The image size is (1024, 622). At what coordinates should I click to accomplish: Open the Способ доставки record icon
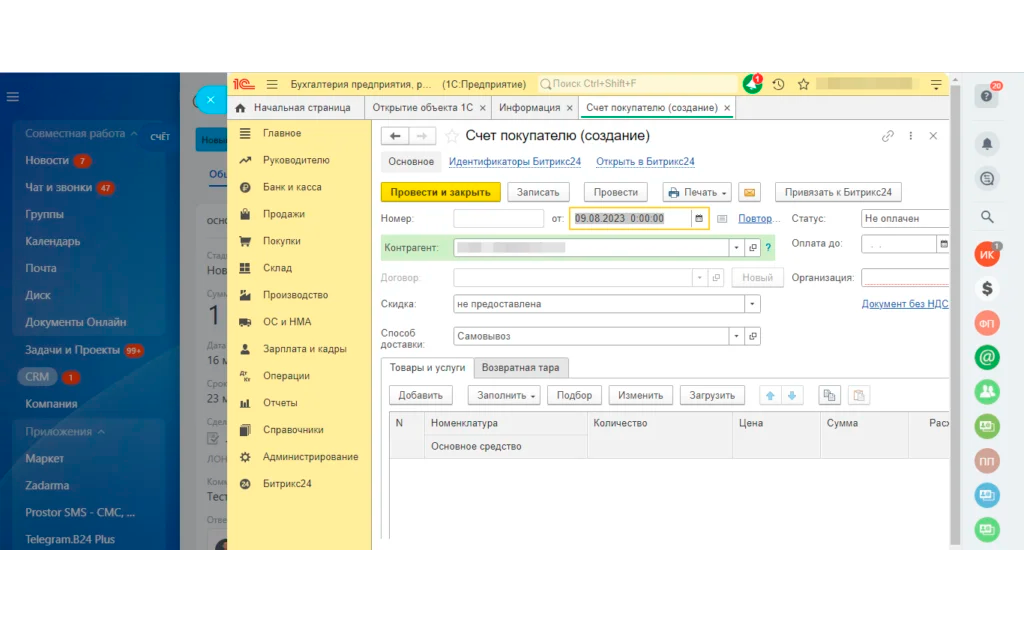pyautogui.click(x=753, y=336)
